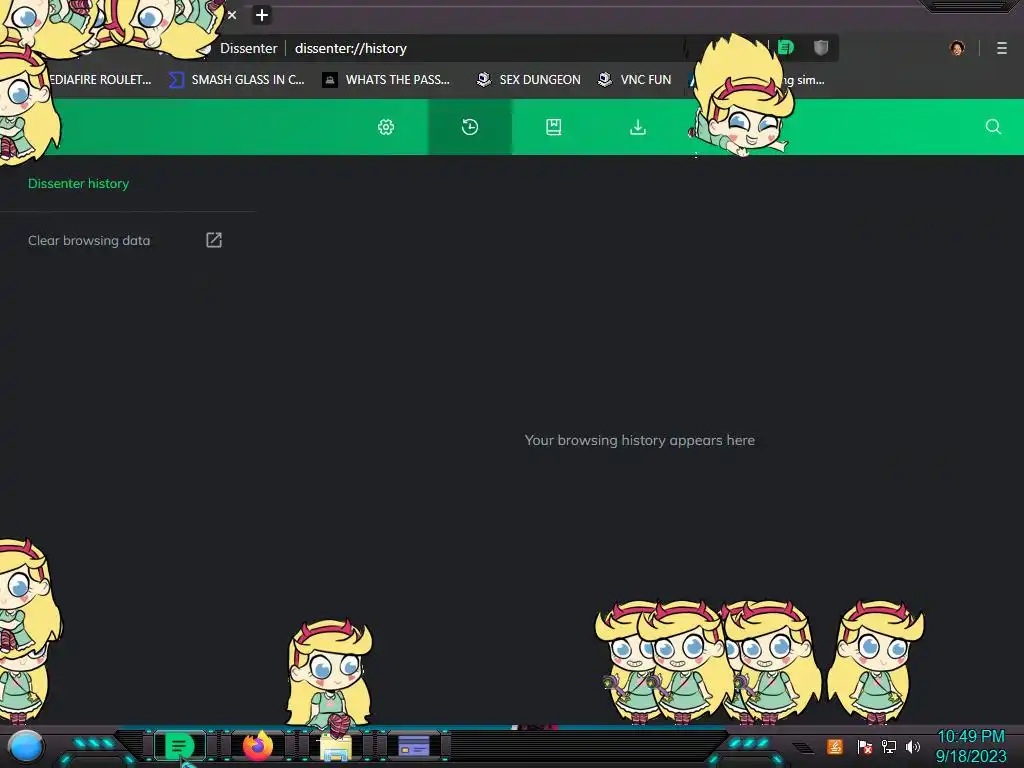Open the WHATS THE PASS... bookmark
1024x768 pixels.
(387, 80)
